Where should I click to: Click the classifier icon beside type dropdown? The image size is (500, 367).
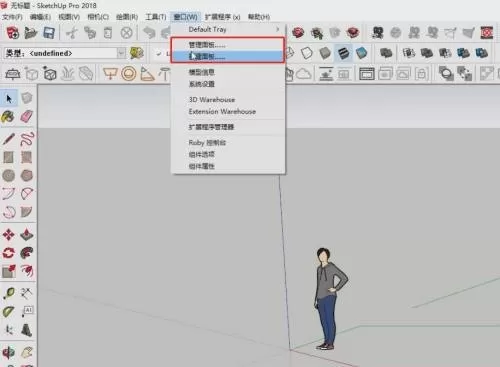137,53
